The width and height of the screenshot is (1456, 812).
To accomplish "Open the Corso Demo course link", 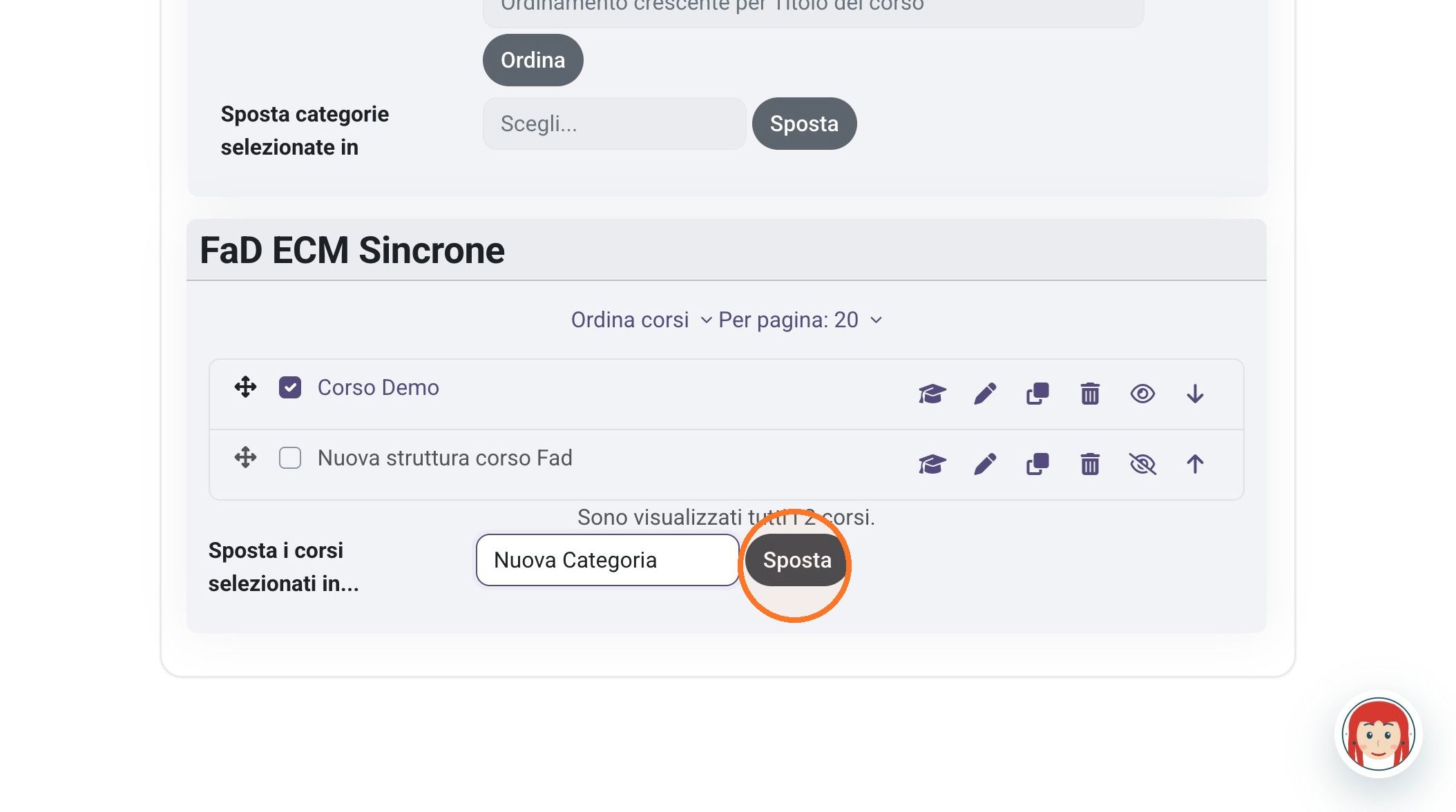I will 378,387.
